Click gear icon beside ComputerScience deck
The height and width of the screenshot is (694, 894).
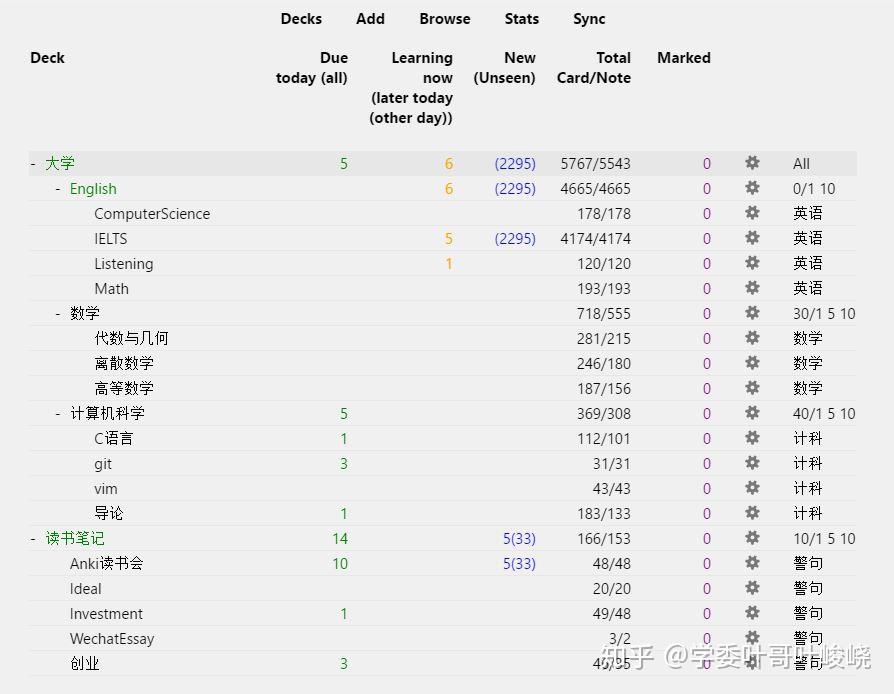pyautogui.click(x=752, y=213)
